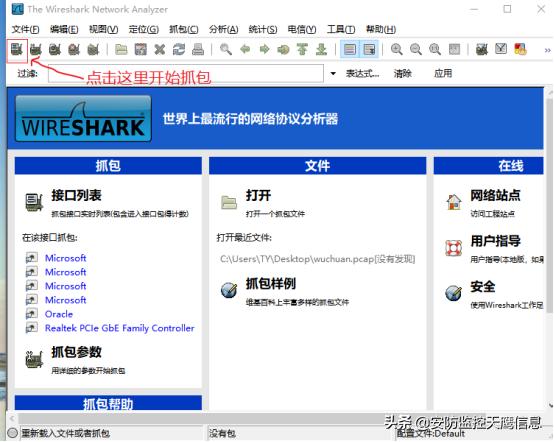This screenshot has height=442, width=554.
Task: Open 抓包参数 capture options on the welcome page
Action: coord(76,352)
